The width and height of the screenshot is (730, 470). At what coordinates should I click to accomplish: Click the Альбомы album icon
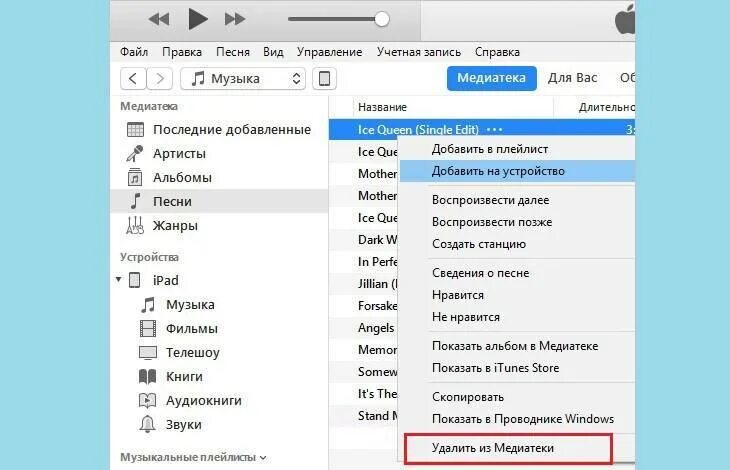(135, 177)
